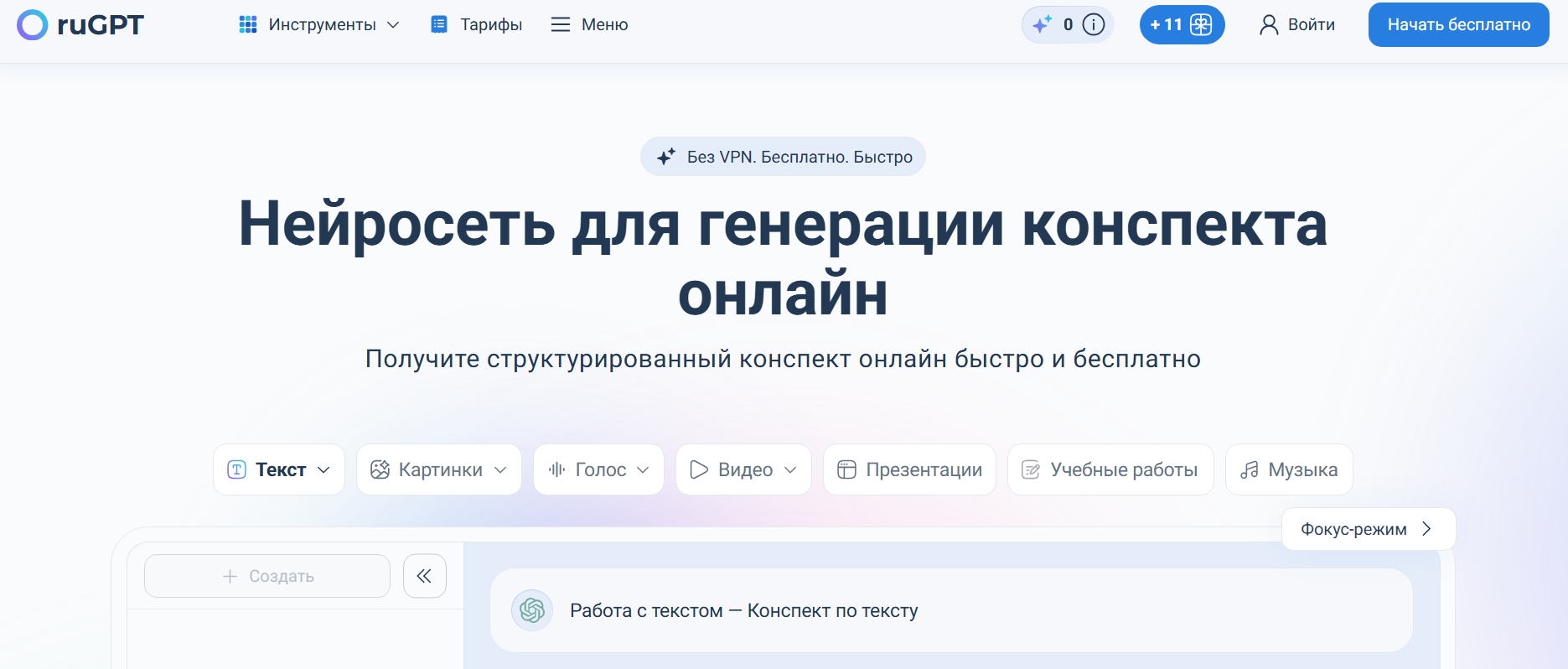This screenshot has width=1568, height=669.
Task: Click the ChatGPT model icon
Action: (532, 610)
